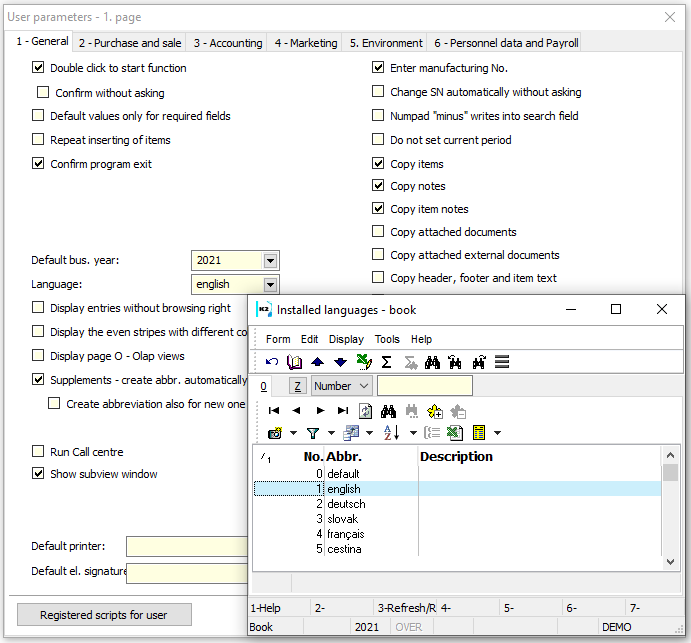The image size is (691, 643).
Task: Enable Change SN automatically without asking
Action: coord(378,92)
